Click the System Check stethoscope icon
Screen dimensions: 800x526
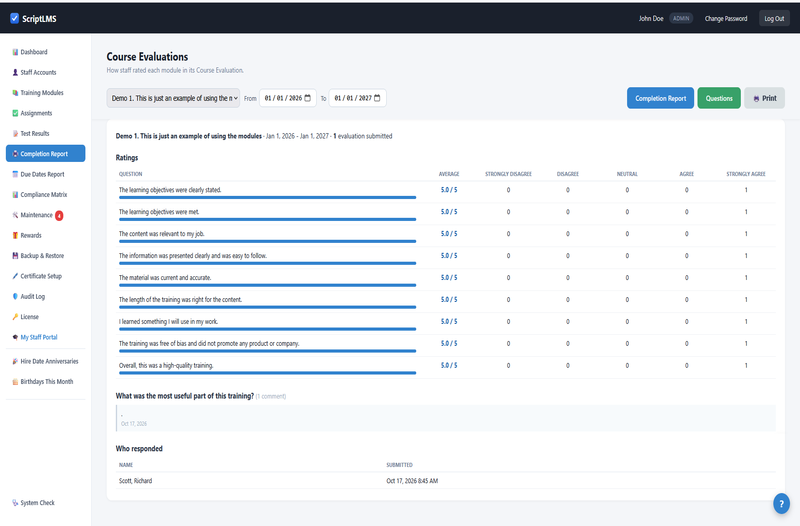tap(15, 503)
